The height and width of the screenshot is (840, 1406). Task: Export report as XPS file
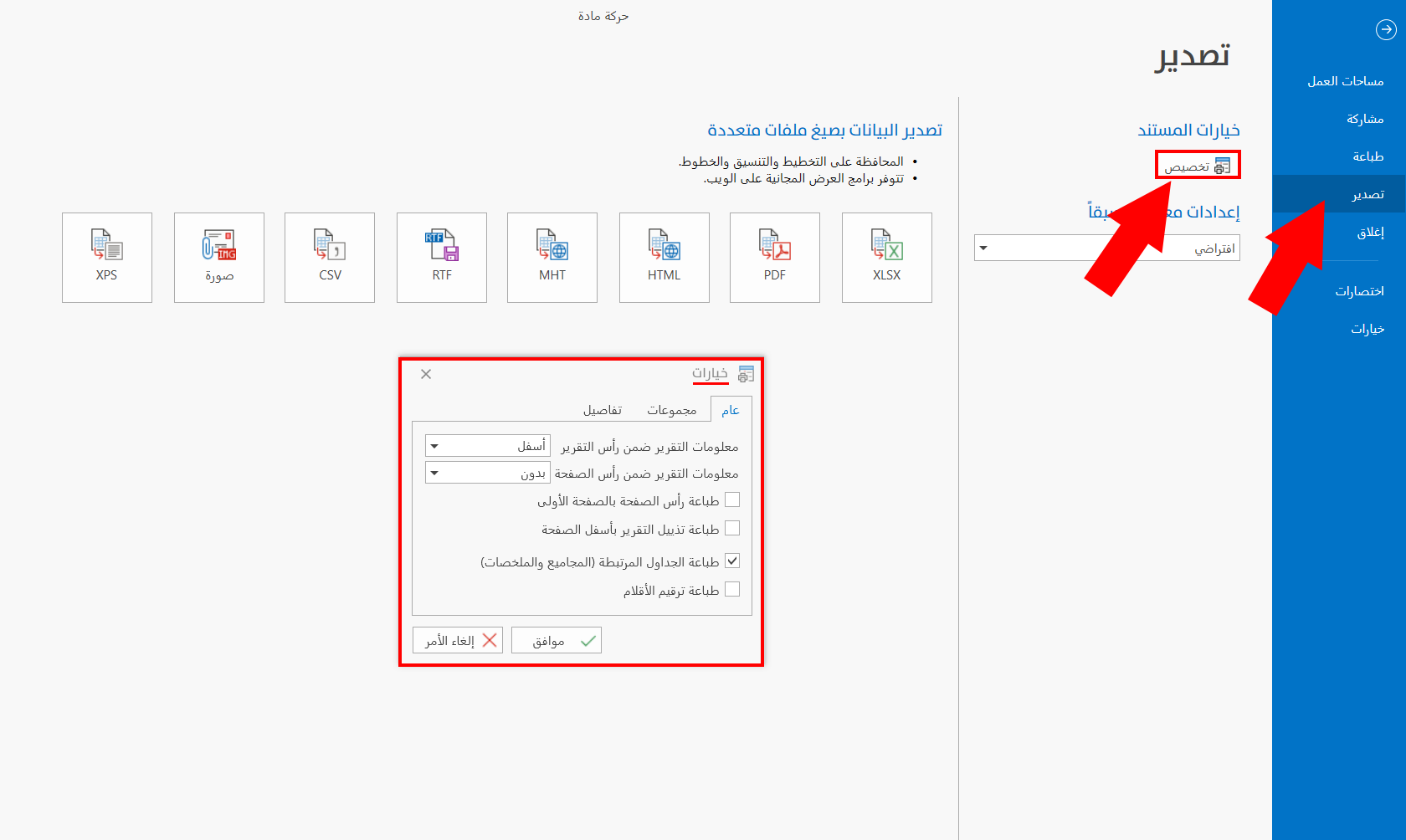tap(106, 258)
